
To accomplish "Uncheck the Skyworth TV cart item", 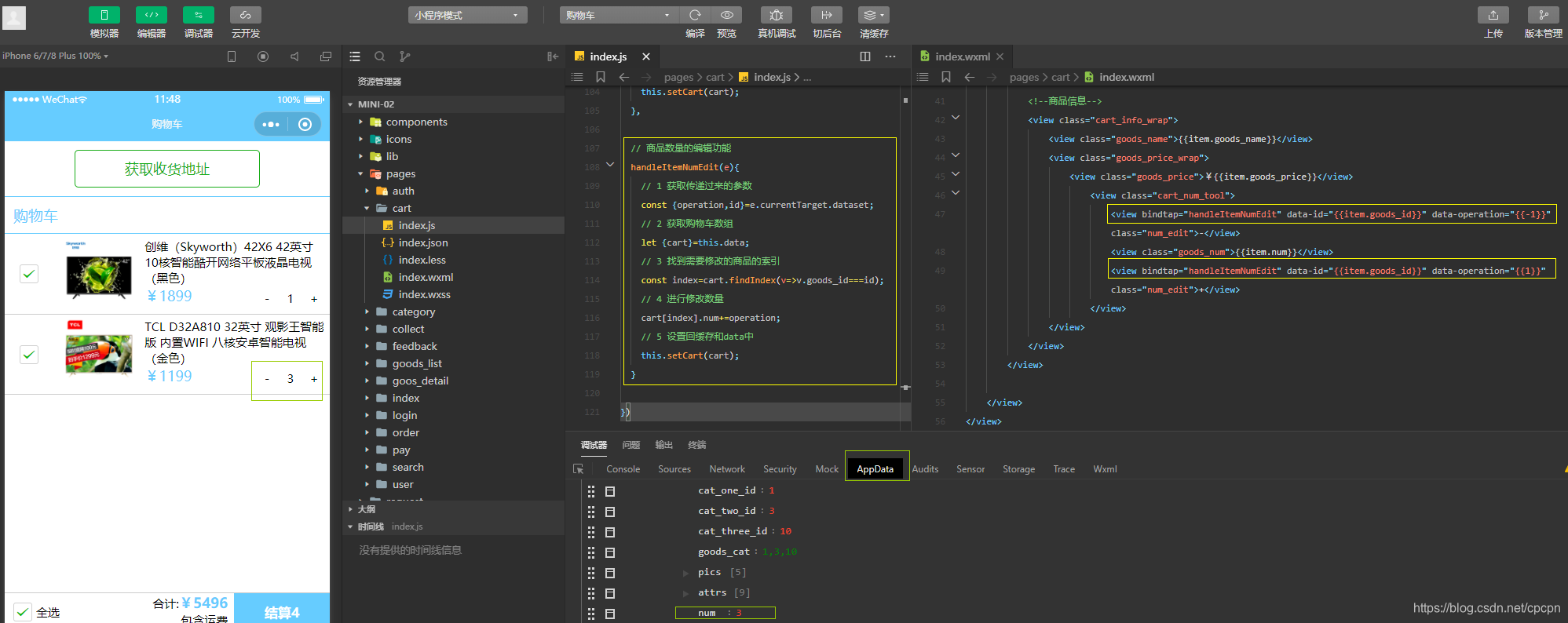I will click(x=29, y=274).
